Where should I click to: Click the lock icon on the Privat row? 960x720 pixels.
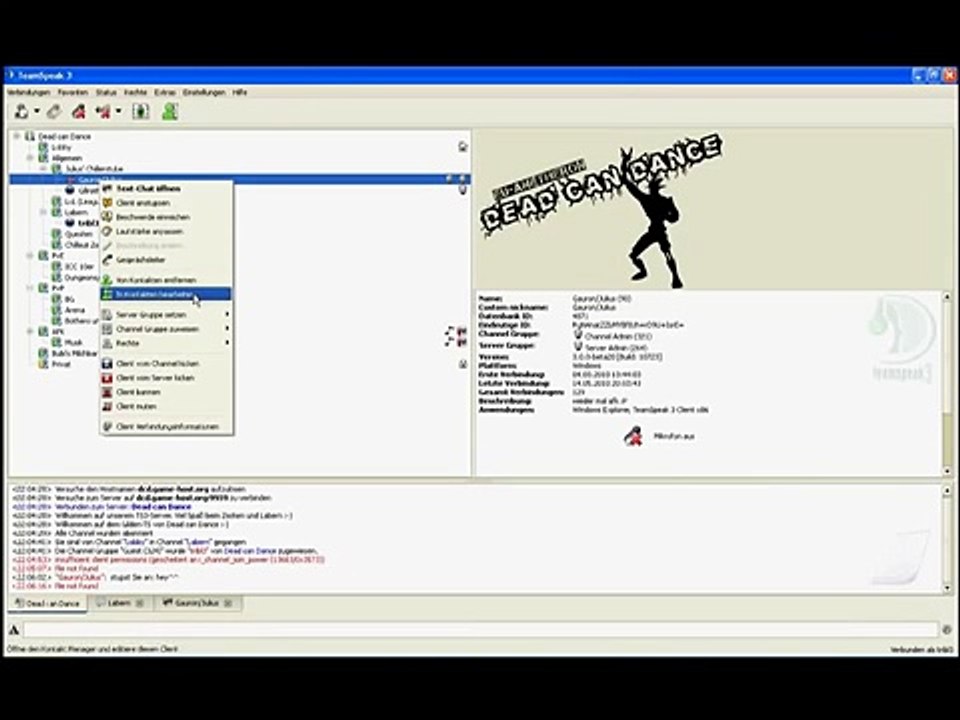pos(463,364)
